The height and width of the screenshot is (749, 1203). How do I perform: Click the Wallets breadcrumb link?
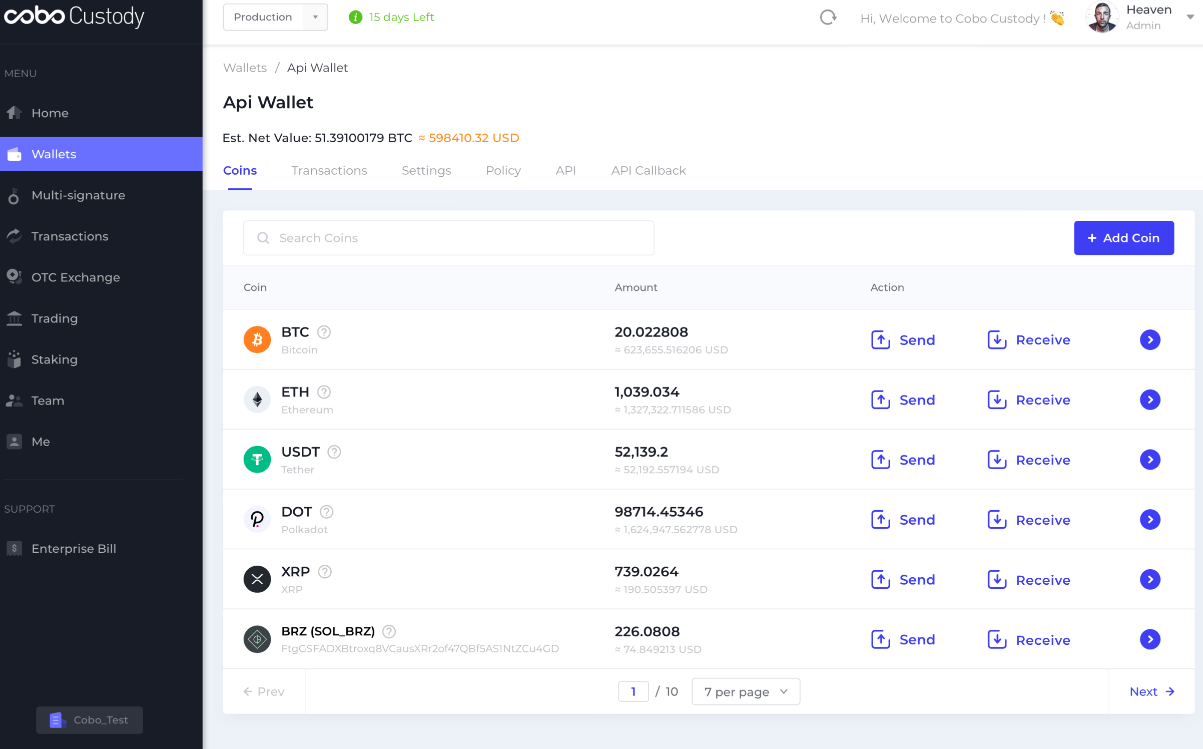[245, 68]
